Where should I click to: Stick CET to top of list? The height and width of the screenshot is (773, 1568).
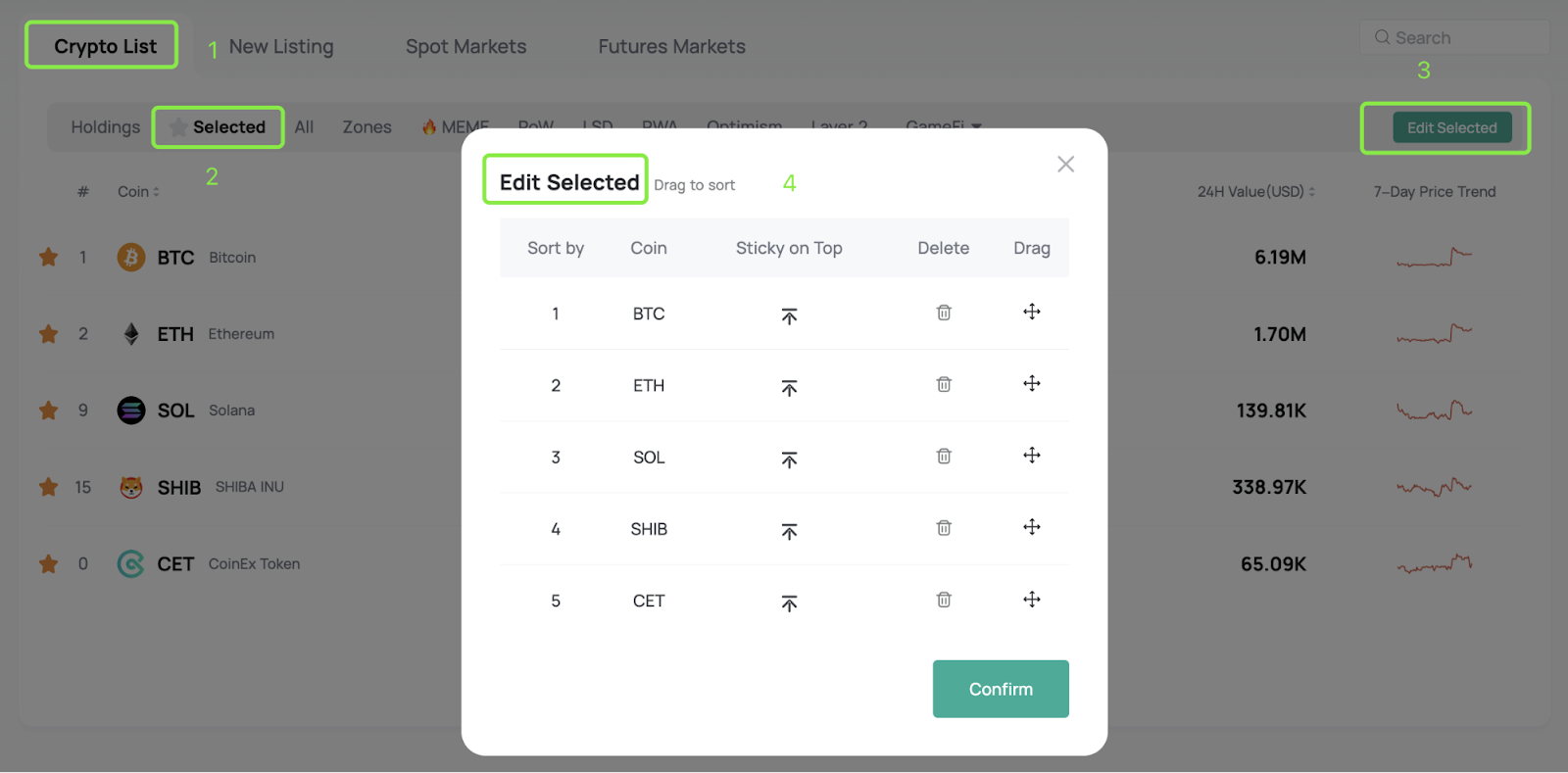click(789, 604)
